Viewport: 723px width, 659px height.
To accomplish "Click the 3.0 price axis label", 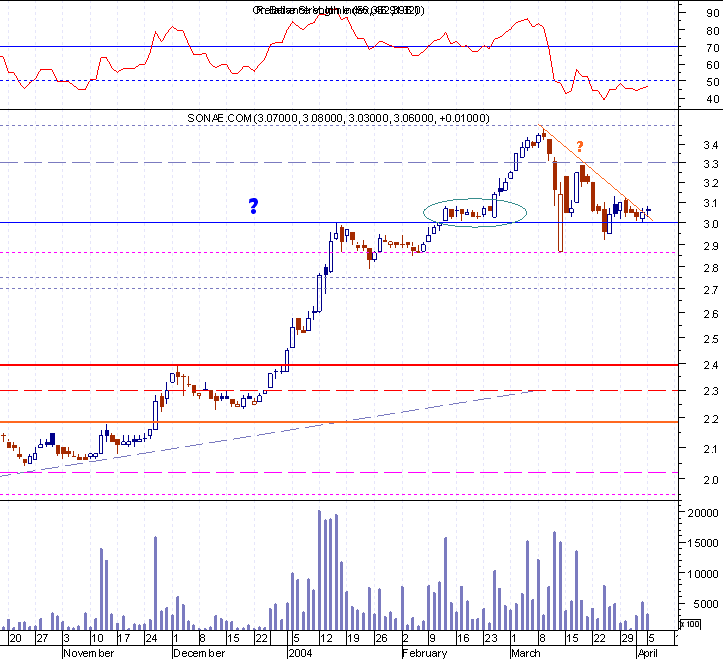I will click(x=711, y=224).
